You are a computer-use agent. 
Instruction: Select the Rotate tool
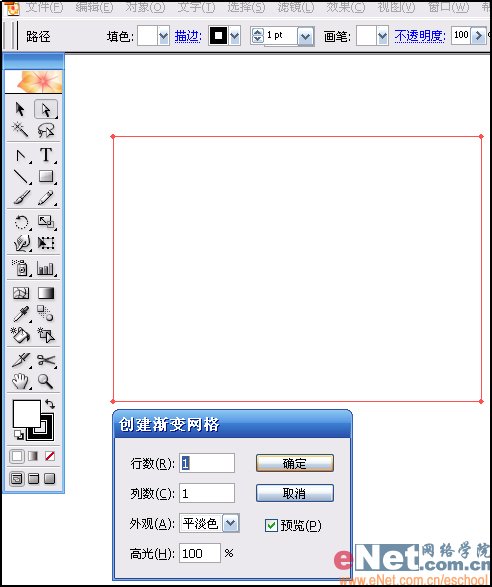click(x=21, y=222)
